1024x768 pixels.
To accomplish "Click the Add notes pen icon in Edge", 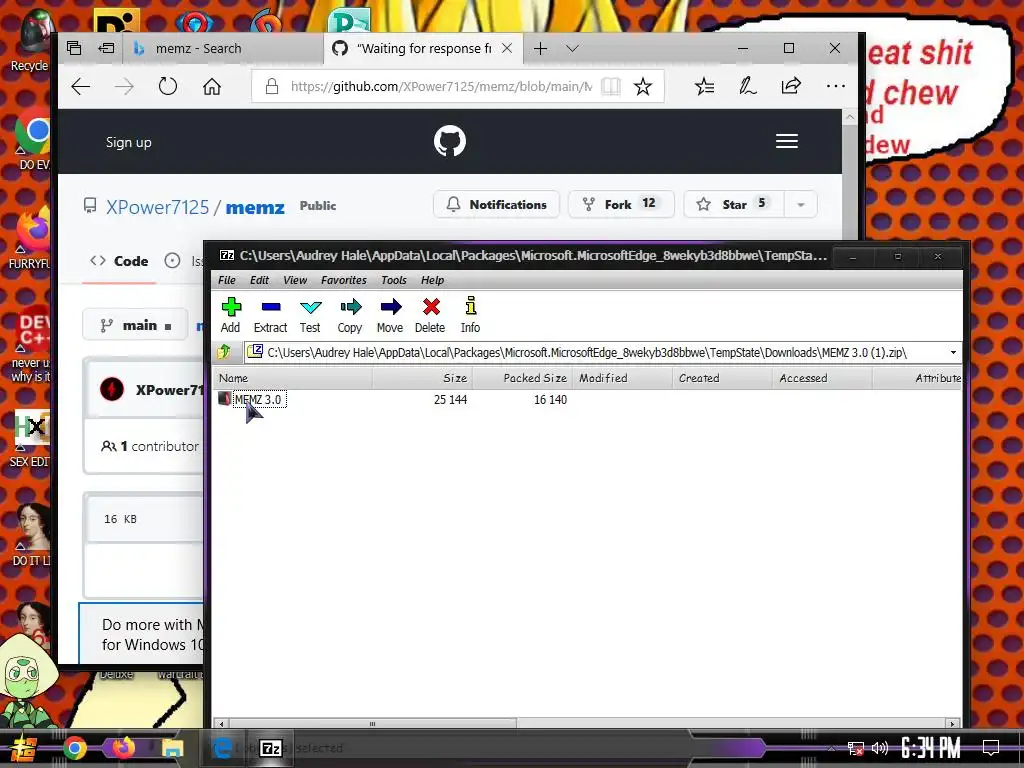I will 748,86.
